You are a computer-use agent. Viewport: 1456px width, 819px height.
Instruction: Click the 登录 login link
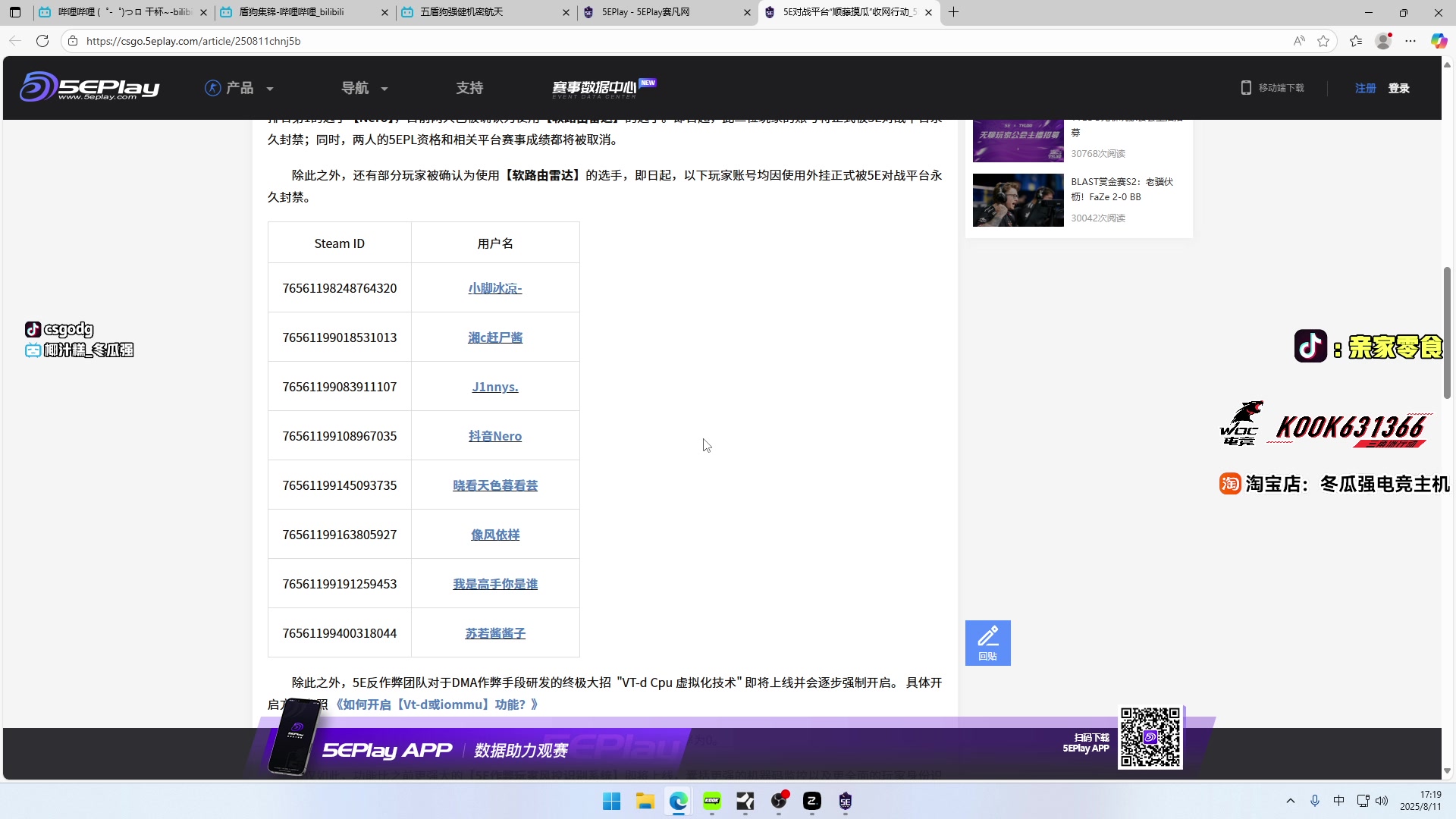point(1398,88)
